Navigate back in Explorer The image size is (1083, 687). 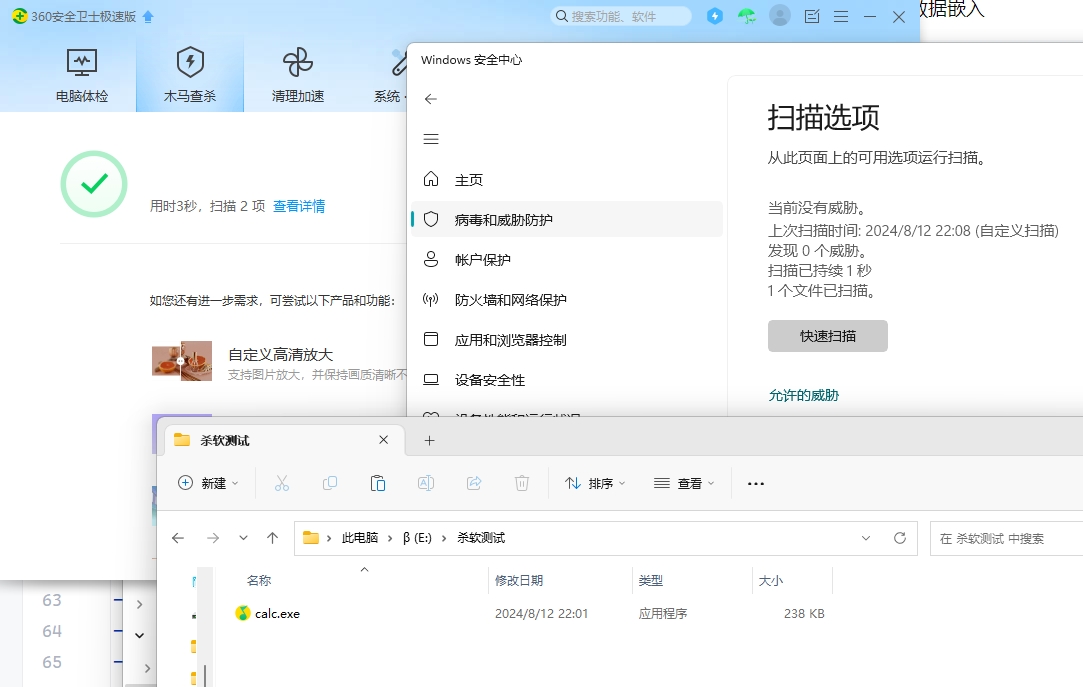[x=178, y=538]
